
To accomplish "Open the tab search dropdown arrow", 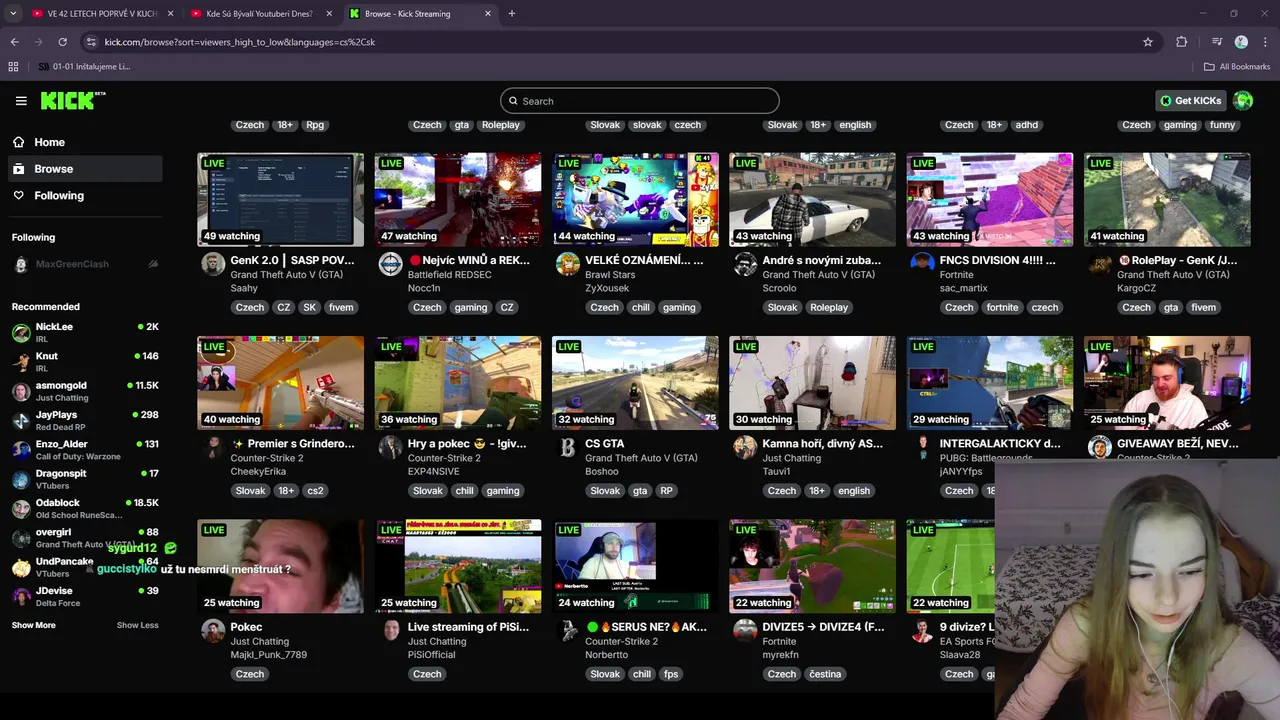I will pyautogui.click(x=13, y=14).
